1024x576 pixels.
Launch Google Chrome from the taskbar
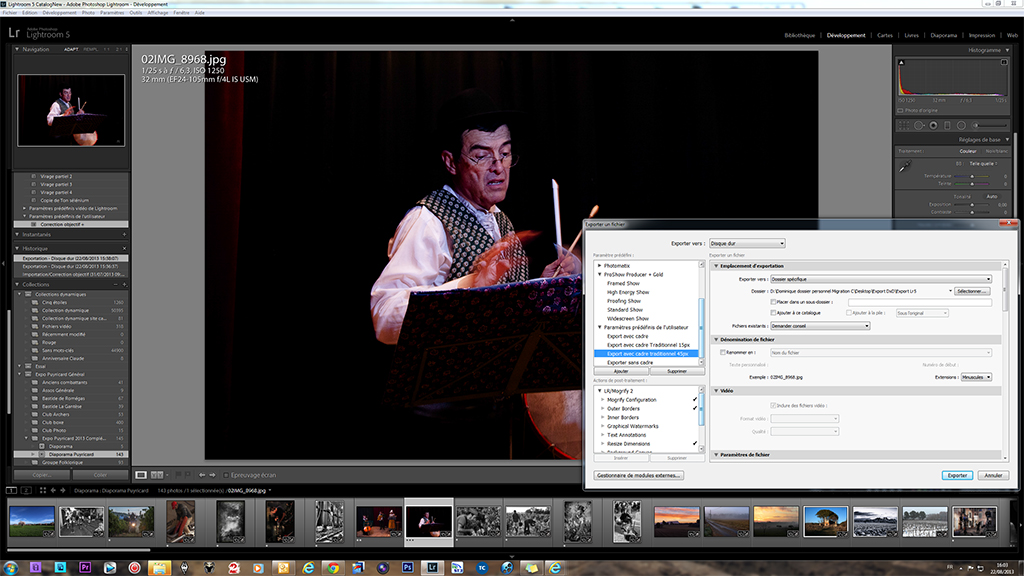point(333,568)
